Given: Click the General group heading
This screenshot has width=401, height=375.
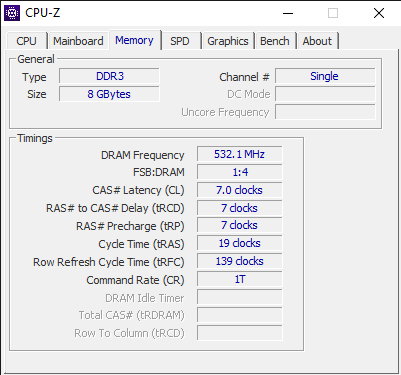Looking at the screenshot, I should (36, 59).
